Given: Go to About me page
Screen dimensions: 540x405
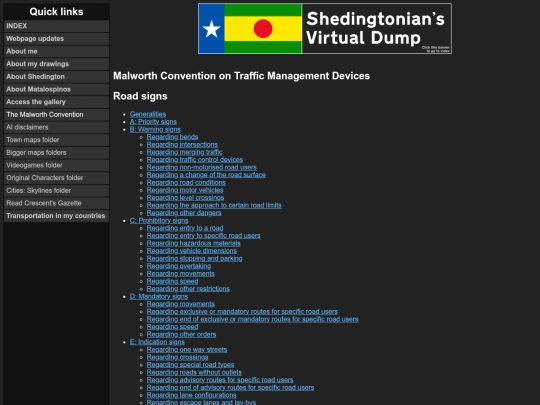Looking at the screenshot, I should (56, 51).
